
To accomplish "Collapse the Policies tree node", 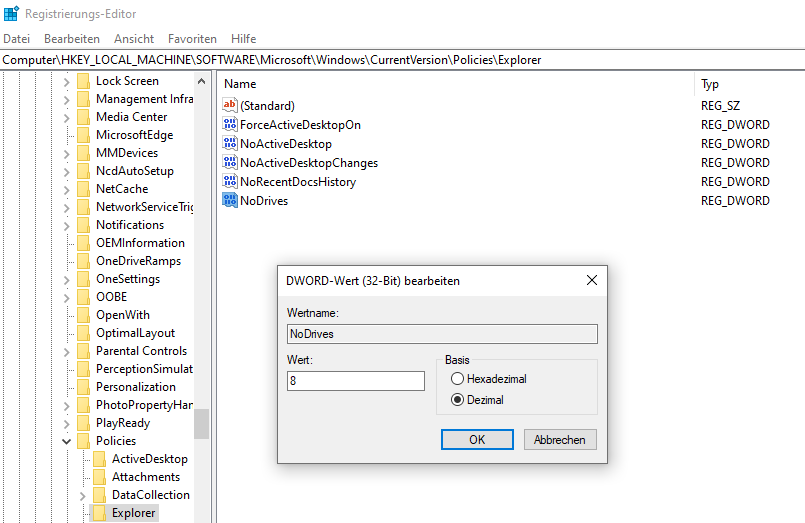I will coord(66,441).
